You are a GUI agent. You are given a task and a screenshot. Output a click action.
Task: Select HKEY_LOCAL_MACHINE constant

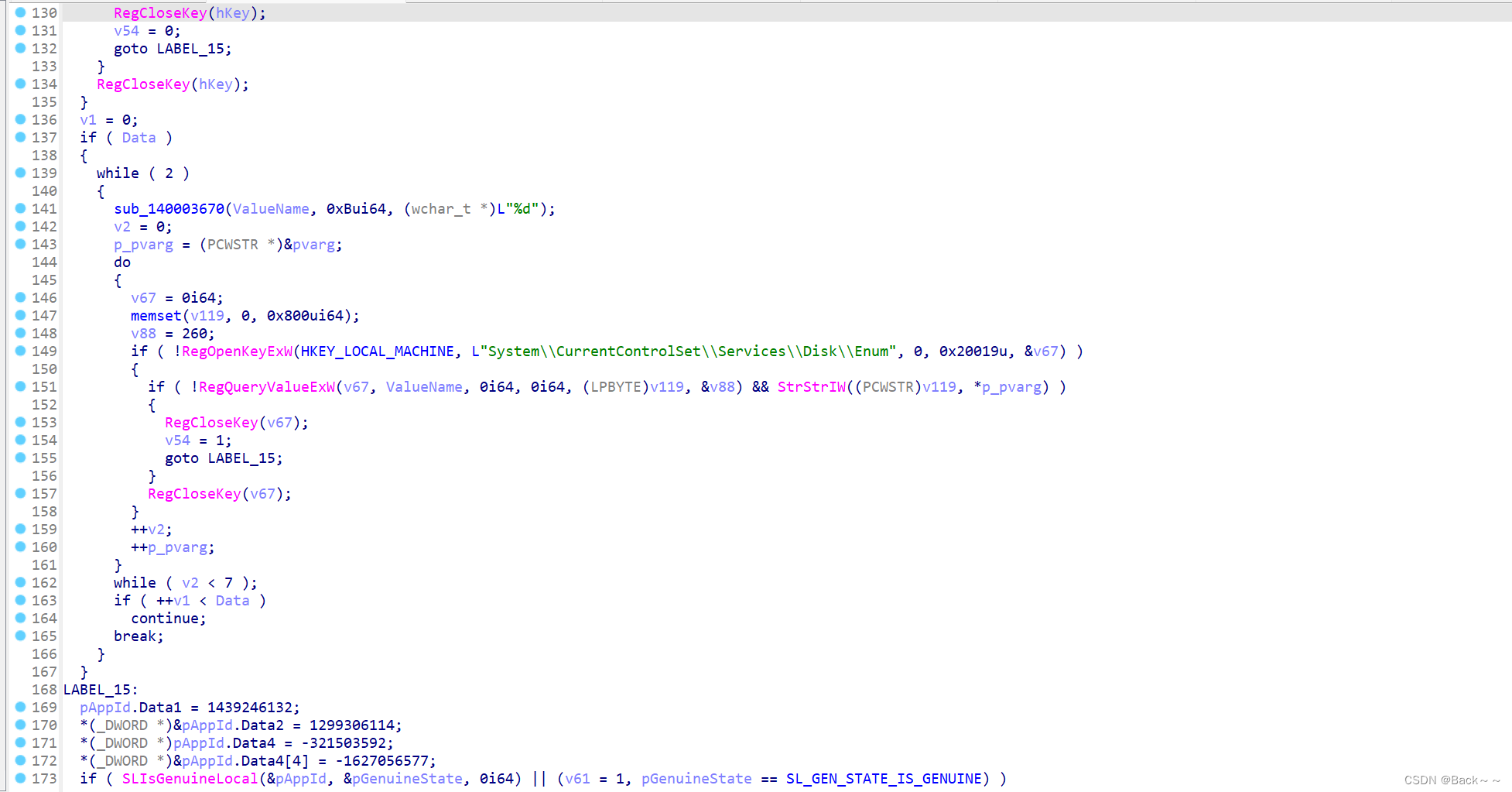pyautogui.click(x=378, y=351)
